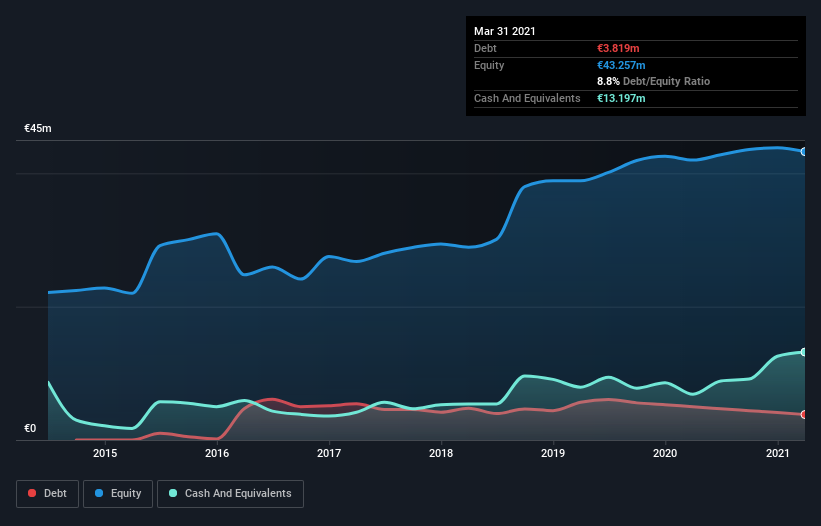Click the 2018 x-axis label
Screen dimensions: 821x526
pyautogui.click(x=441, y=453)
